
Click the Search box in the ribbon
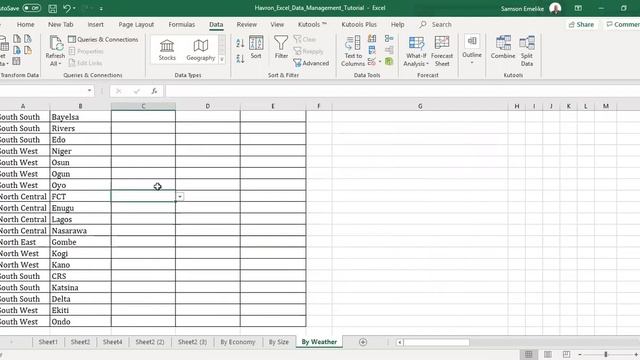point(441,24)
